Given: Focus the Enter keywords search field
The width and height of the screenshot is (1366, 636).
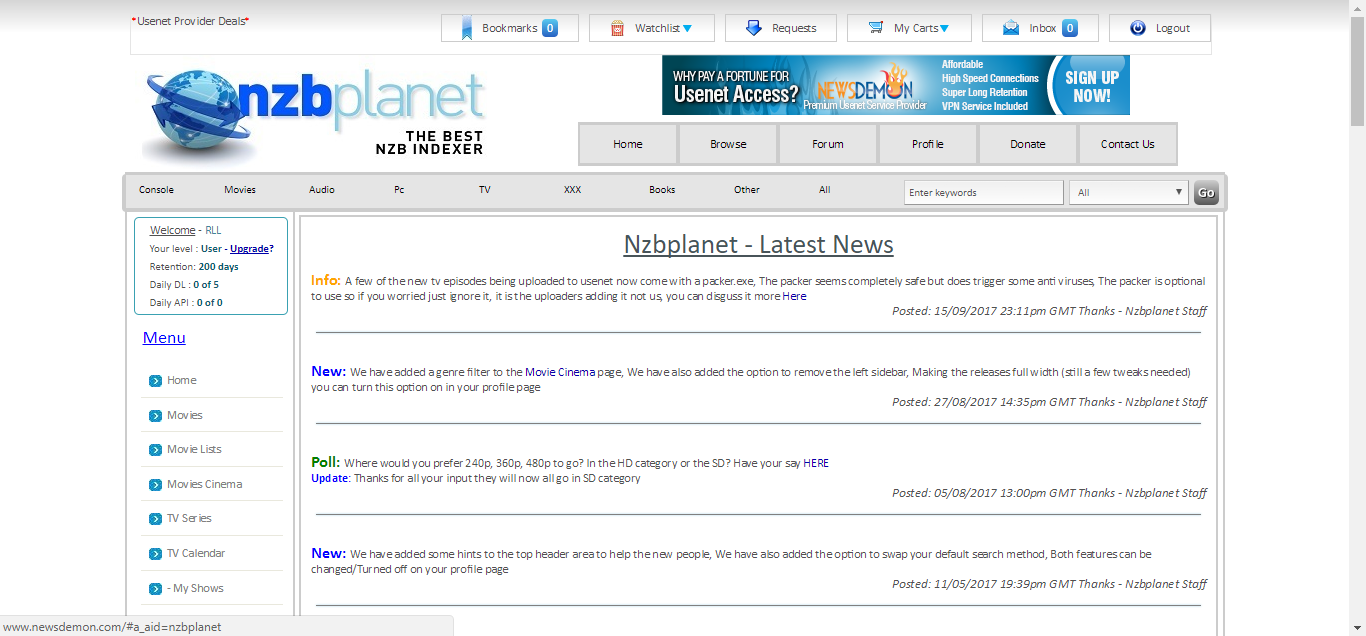Looking at the screenshot, I should click(984, 192).
